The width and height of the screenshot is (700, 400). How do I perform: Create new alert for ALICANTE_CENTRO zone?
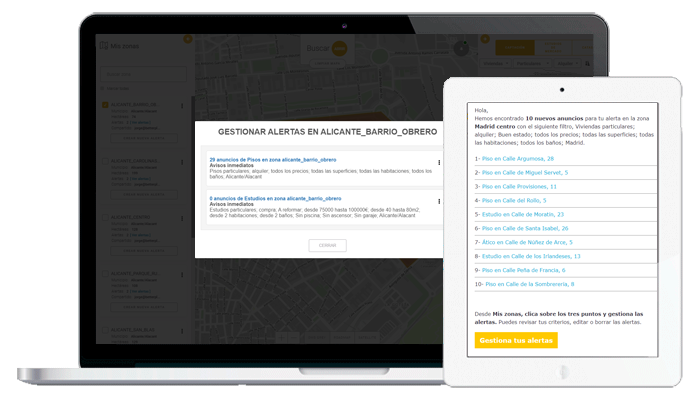pos(144,251)
